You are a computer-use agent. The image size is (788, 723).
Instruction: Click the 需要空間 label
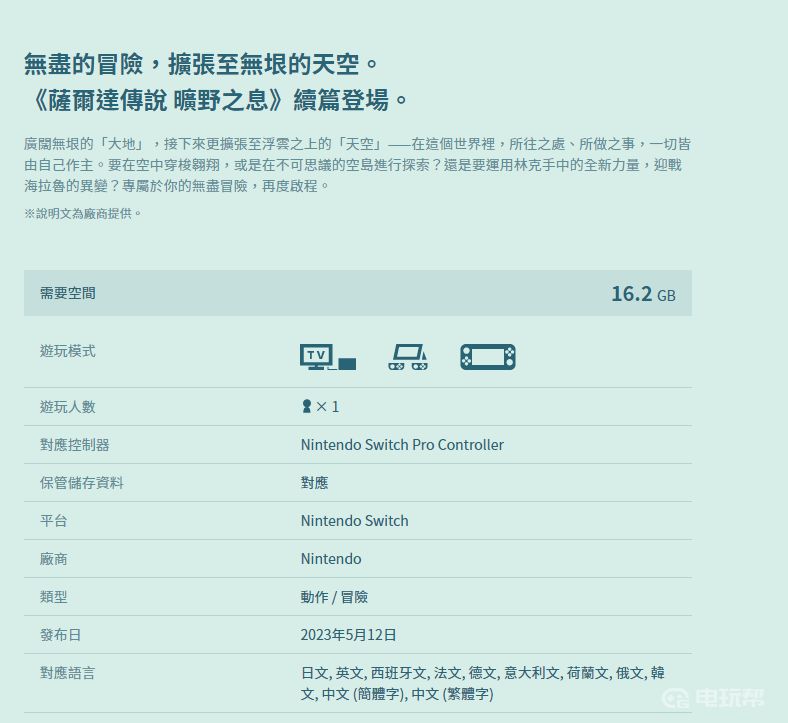(x=68, y=293)
